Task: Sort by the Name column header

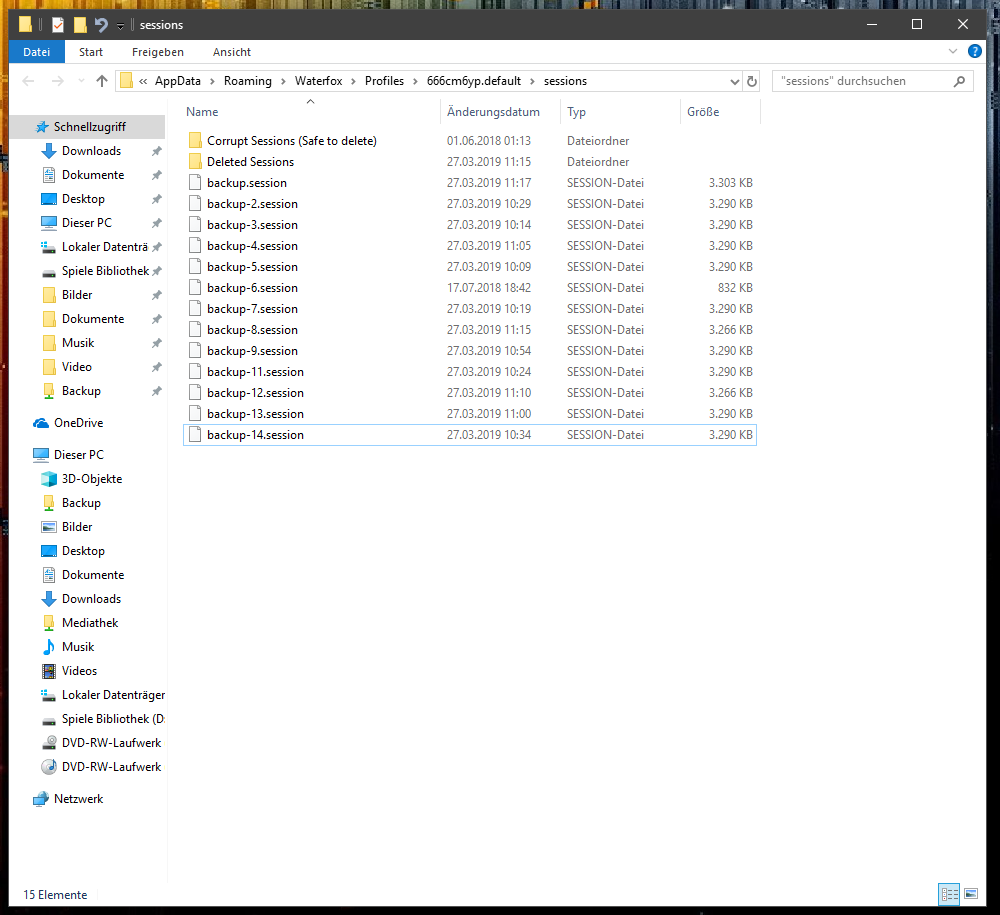Action: pyautogui.click(x=202, y=112)
